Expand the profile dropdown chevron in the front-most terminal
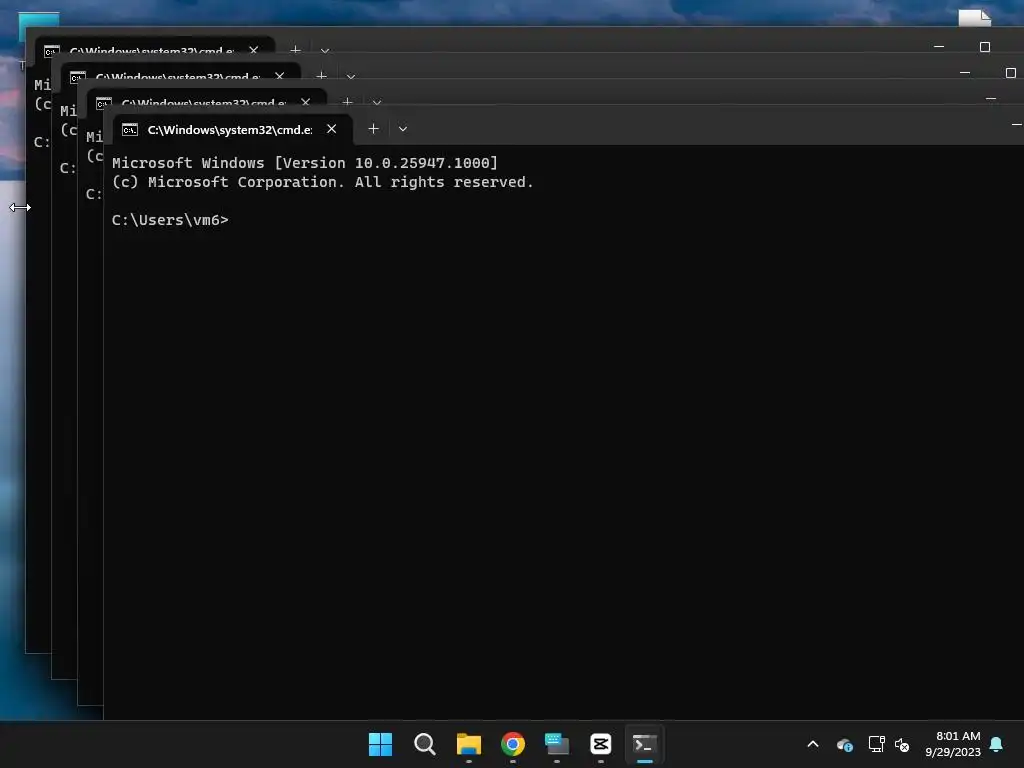Screen dimensions: 1024x768 (403, 129)
